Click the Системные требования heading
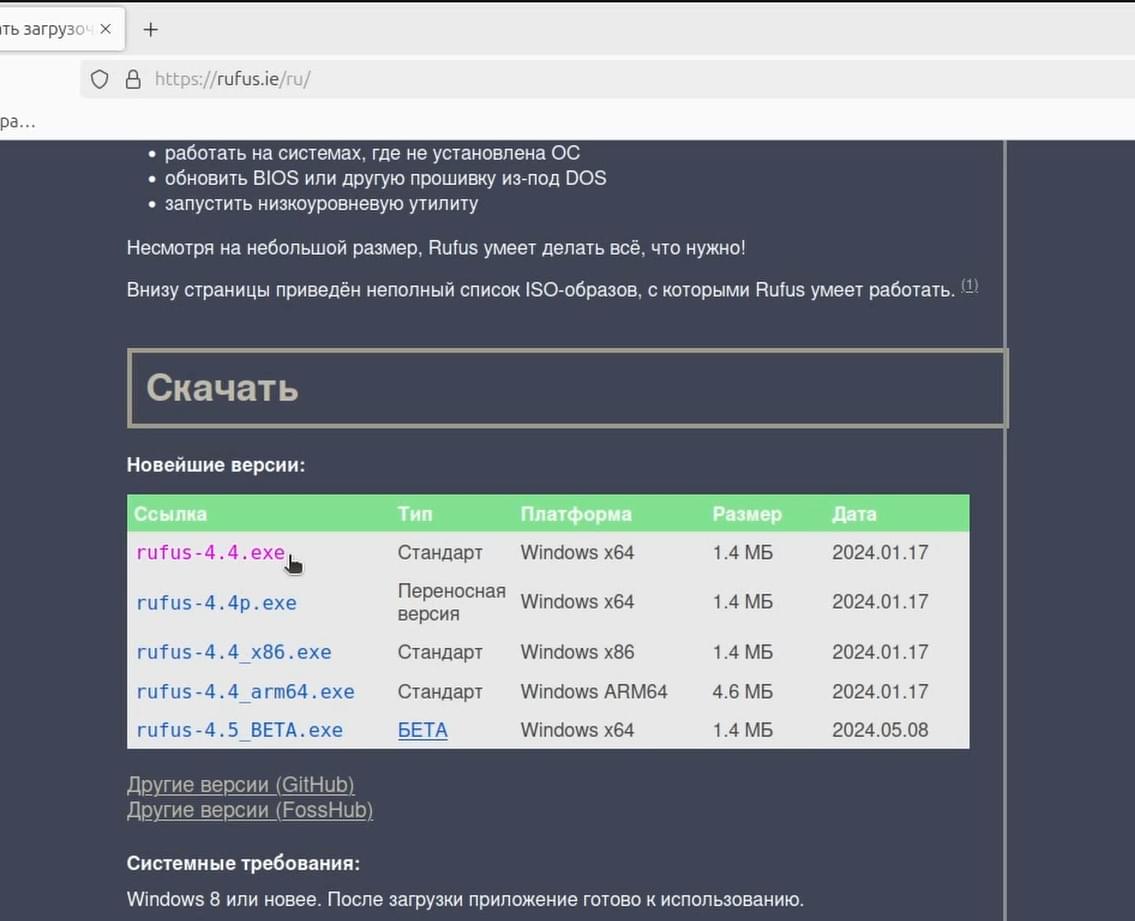1135x921 pixels. tap(243, 863)
